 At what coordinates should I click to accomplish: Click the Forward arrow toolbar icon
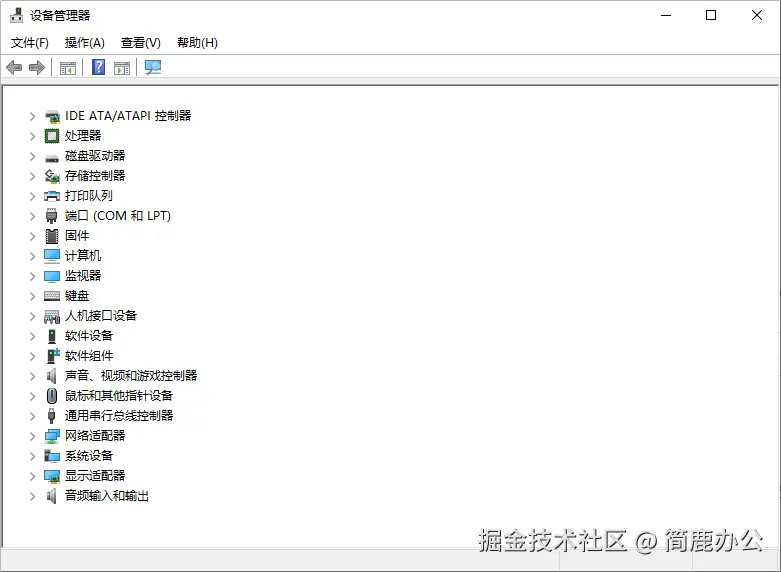point(37,67)
